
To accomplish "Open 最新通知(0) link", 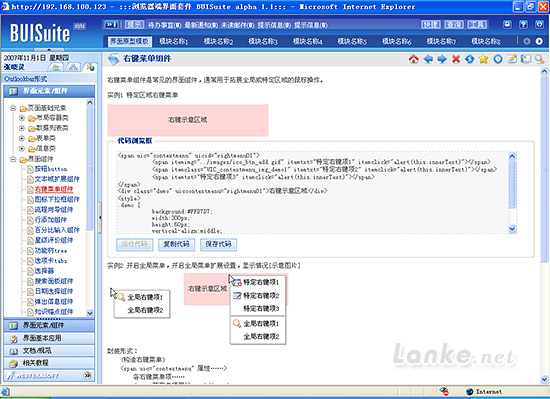I will point(201,25).
